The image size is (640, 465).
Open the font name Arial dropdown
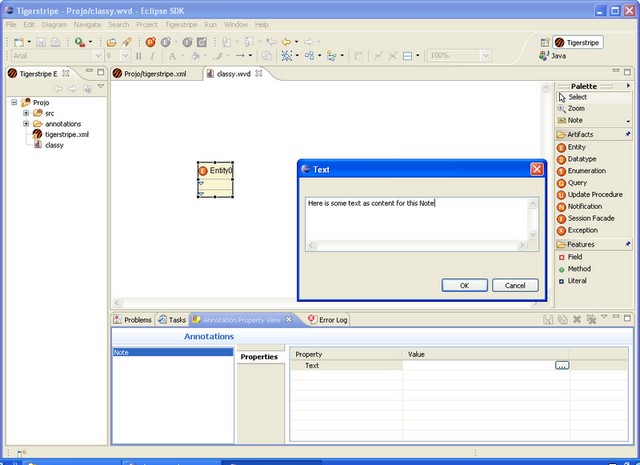coord(98,56)
